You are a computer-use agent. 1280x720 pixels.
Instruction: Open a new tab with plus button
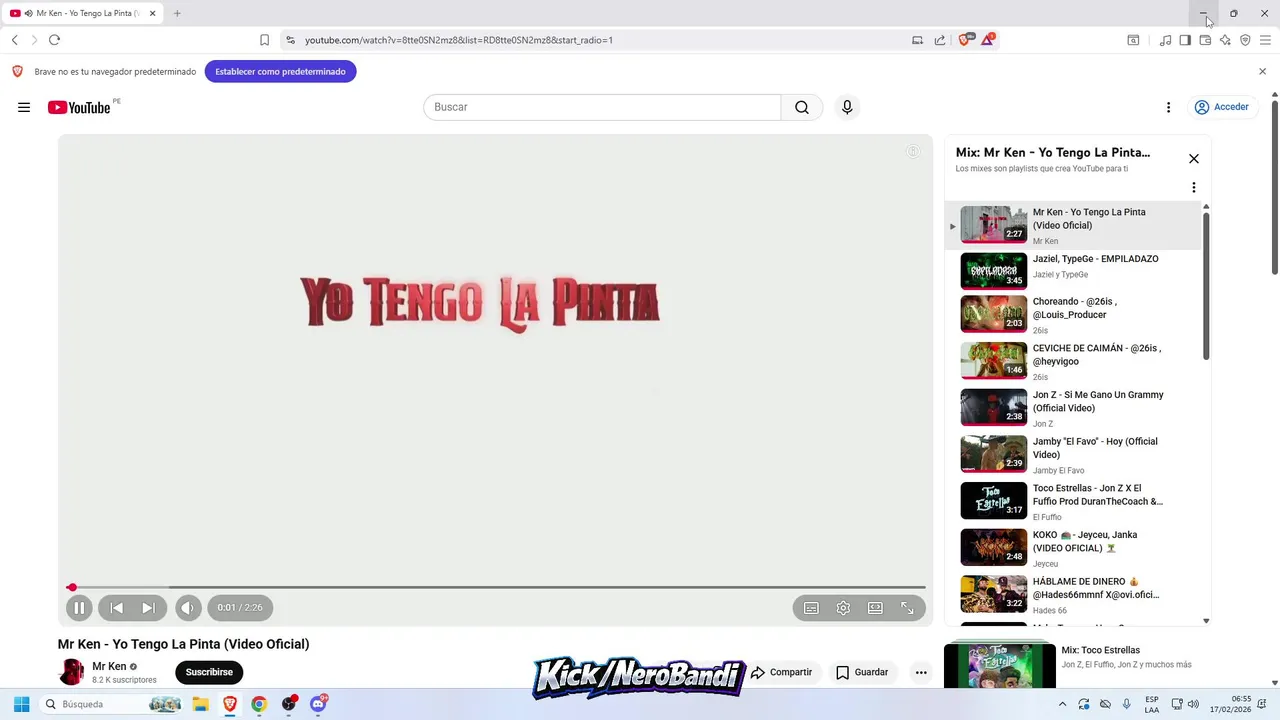(177, 13)
